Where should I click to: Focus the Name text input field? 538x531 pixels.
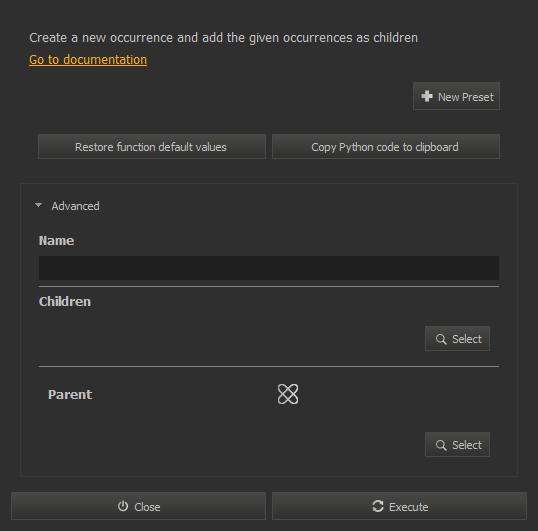click(x=269, y=268)
